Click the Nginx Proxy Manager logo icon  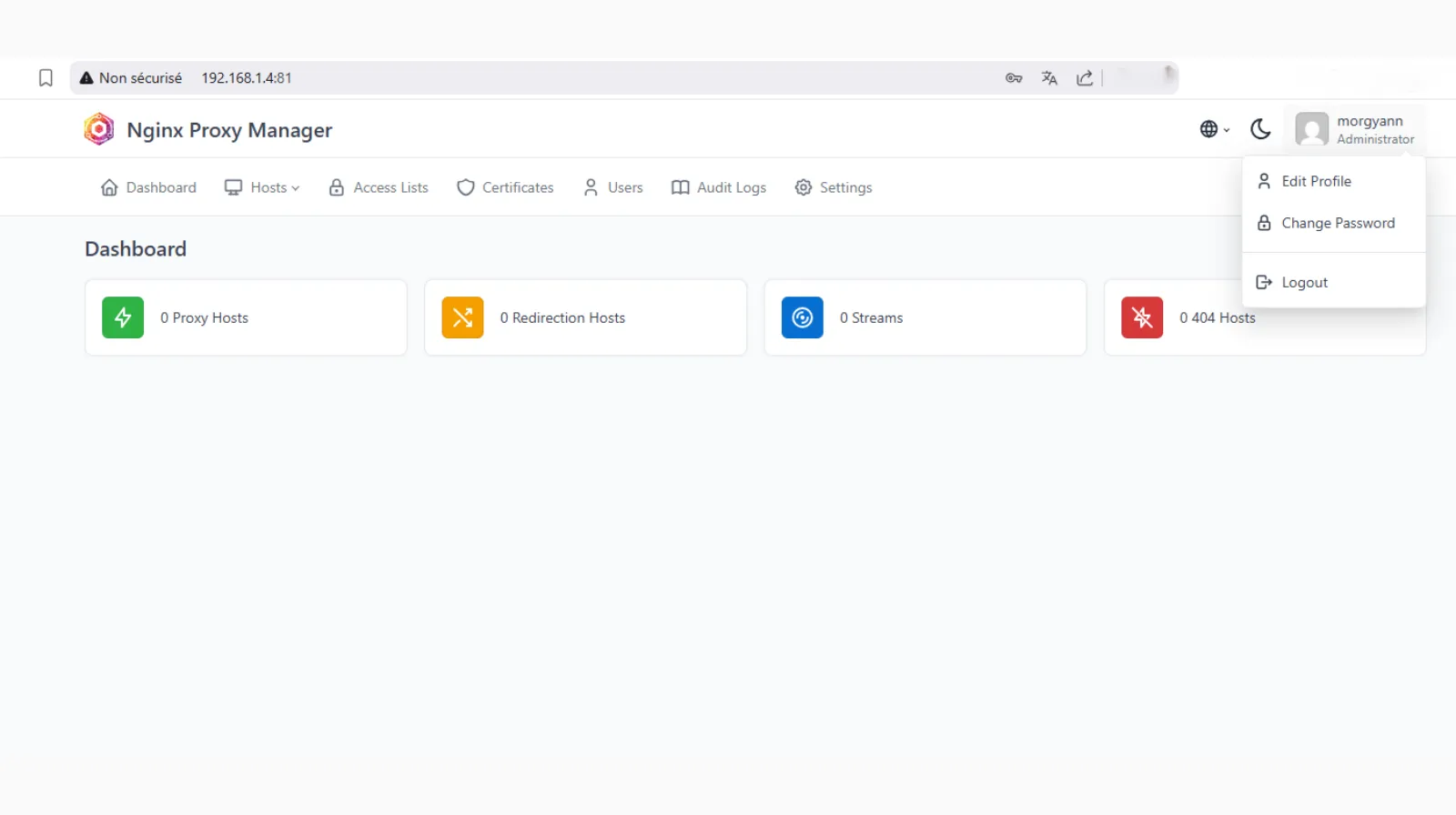click(x=99, y=129)
